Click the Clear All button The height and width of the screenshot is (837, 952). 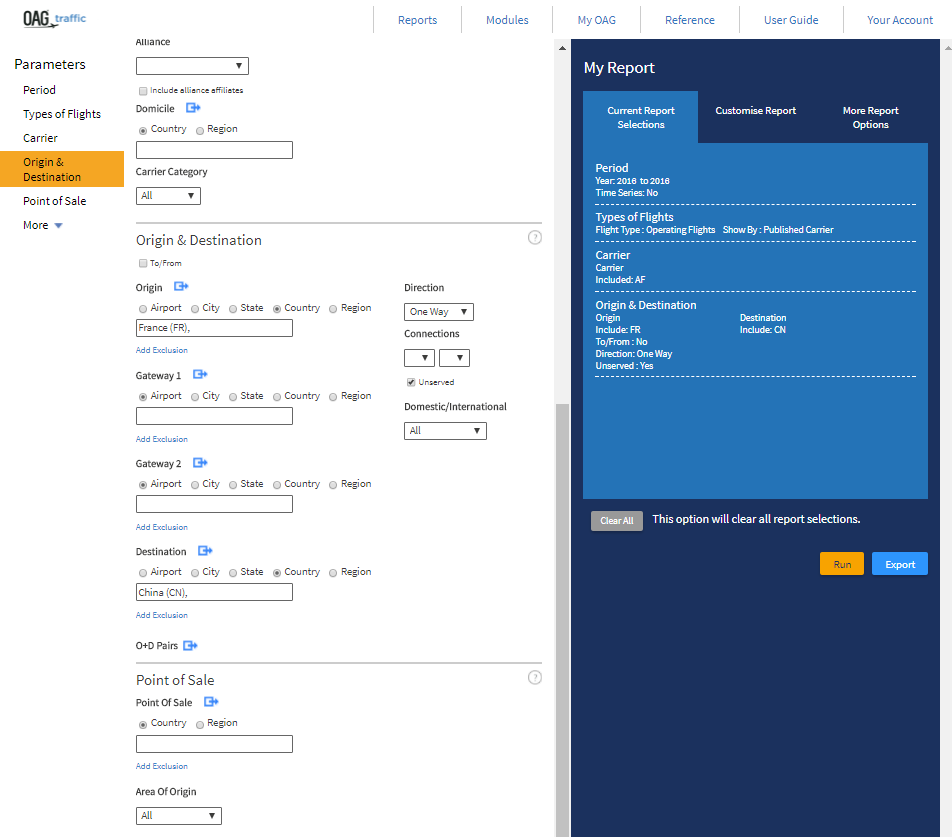click(x=617, y=521)
